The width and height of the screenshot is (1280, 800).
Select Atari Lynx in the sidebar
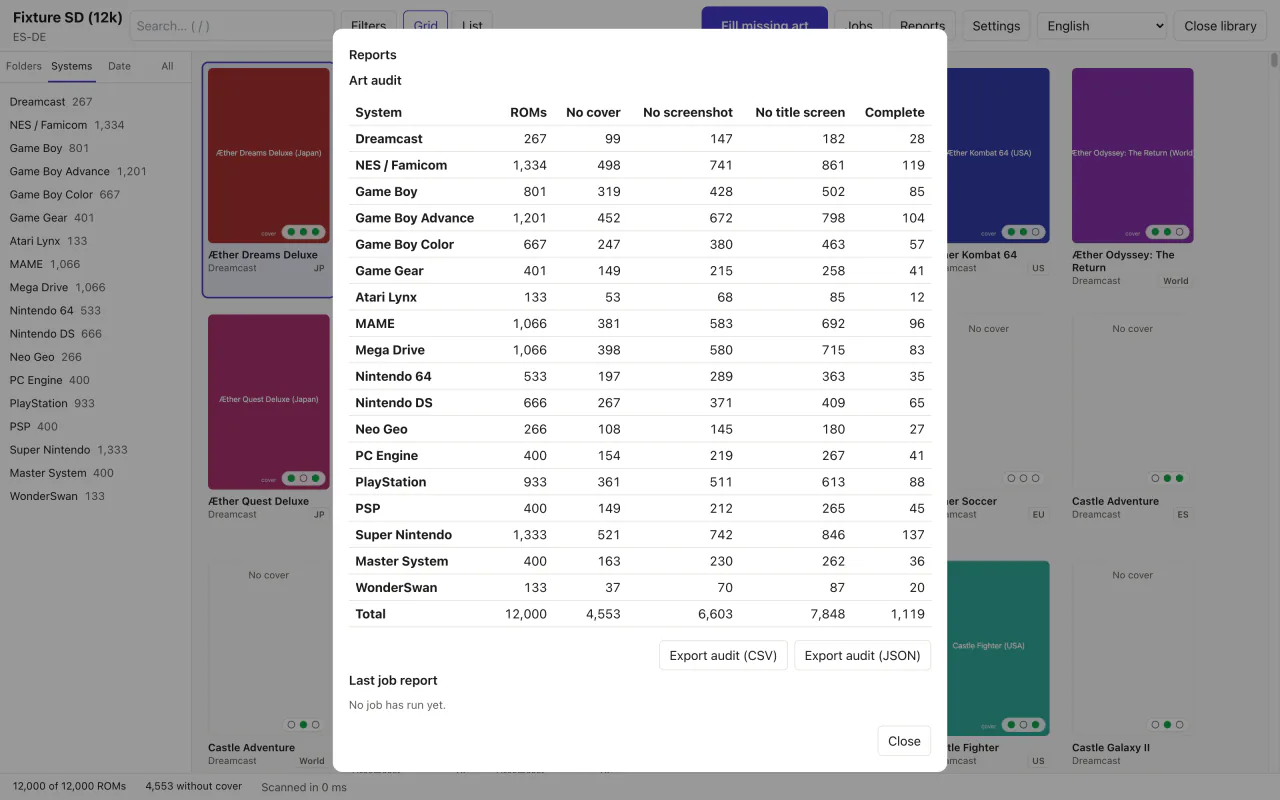95,241
